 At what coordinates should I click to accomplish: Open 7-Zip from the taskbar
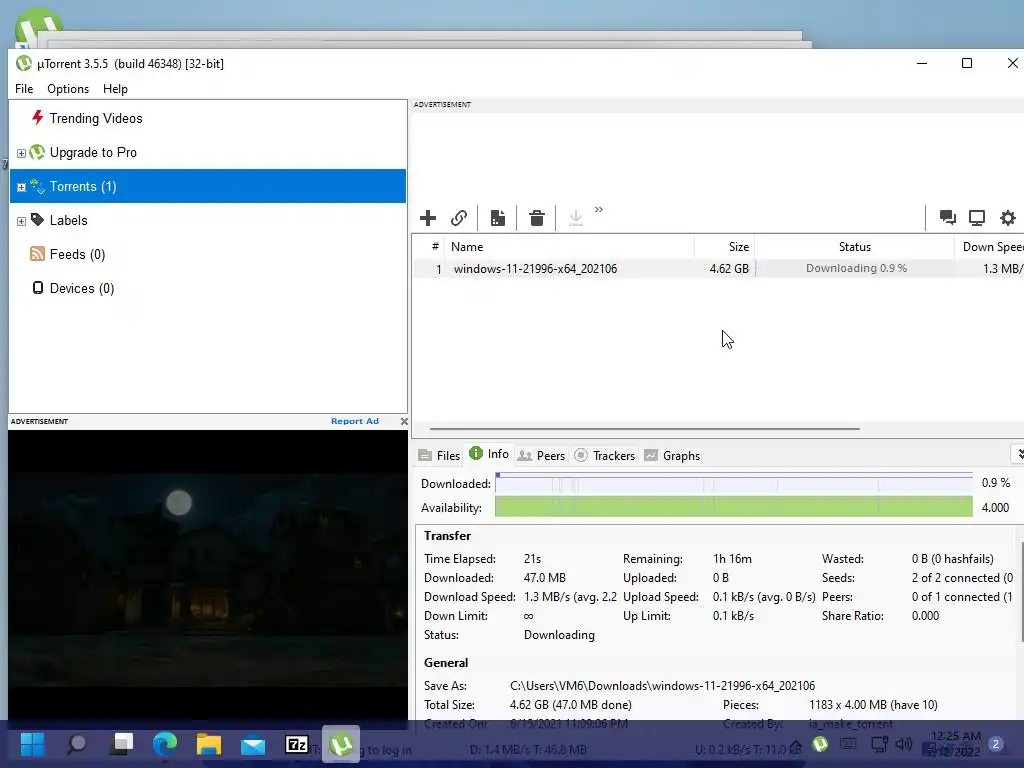click(x=296, y=744)
